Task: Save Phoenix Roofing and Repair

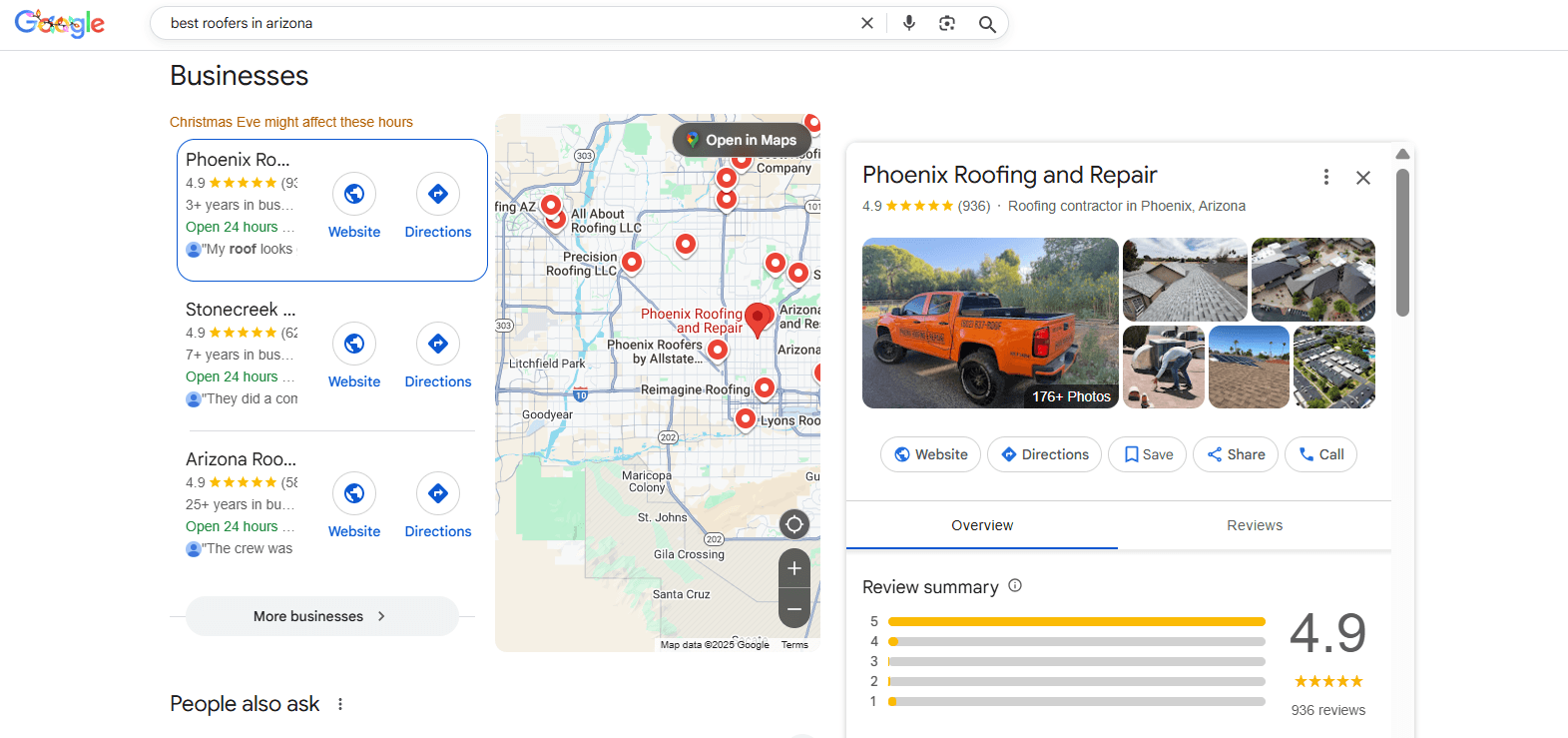Action: pyautogui.click(x=1148, y=454)
